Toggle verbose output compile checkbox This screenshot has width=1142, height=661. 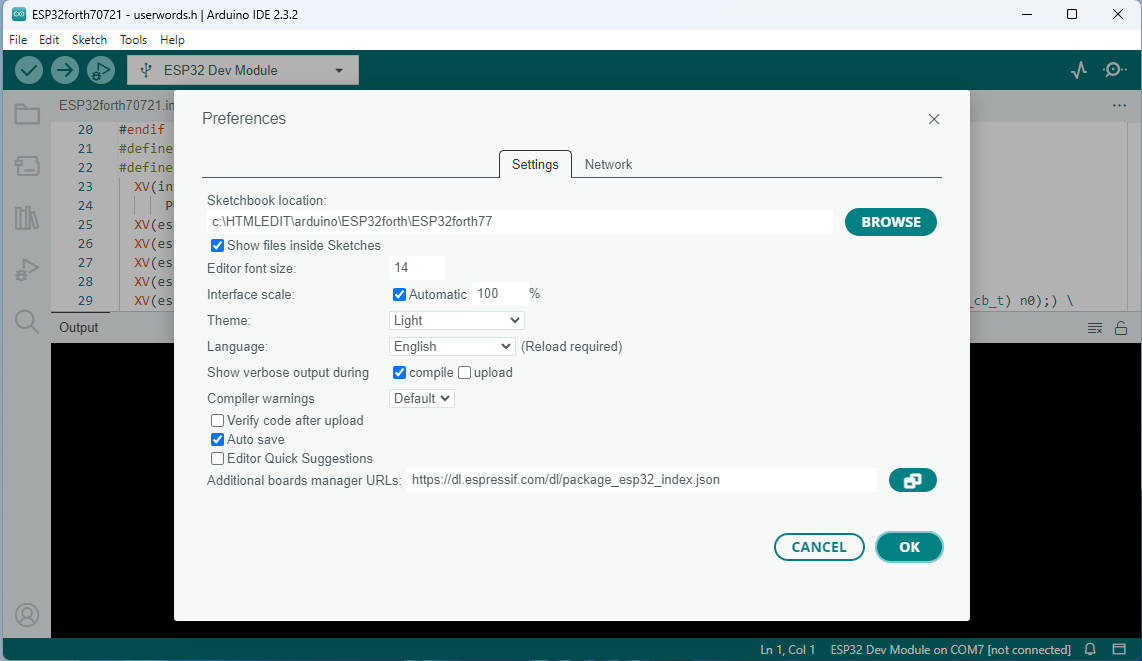click(399, 373)
